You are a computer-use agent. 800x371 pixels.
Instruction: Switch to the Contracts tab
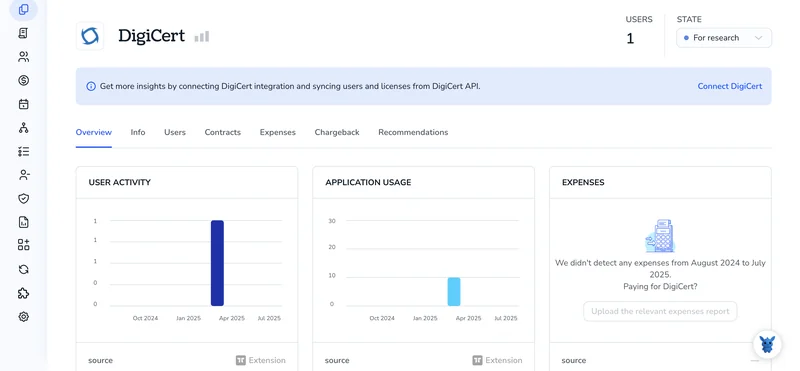click(x=222, y=132)
